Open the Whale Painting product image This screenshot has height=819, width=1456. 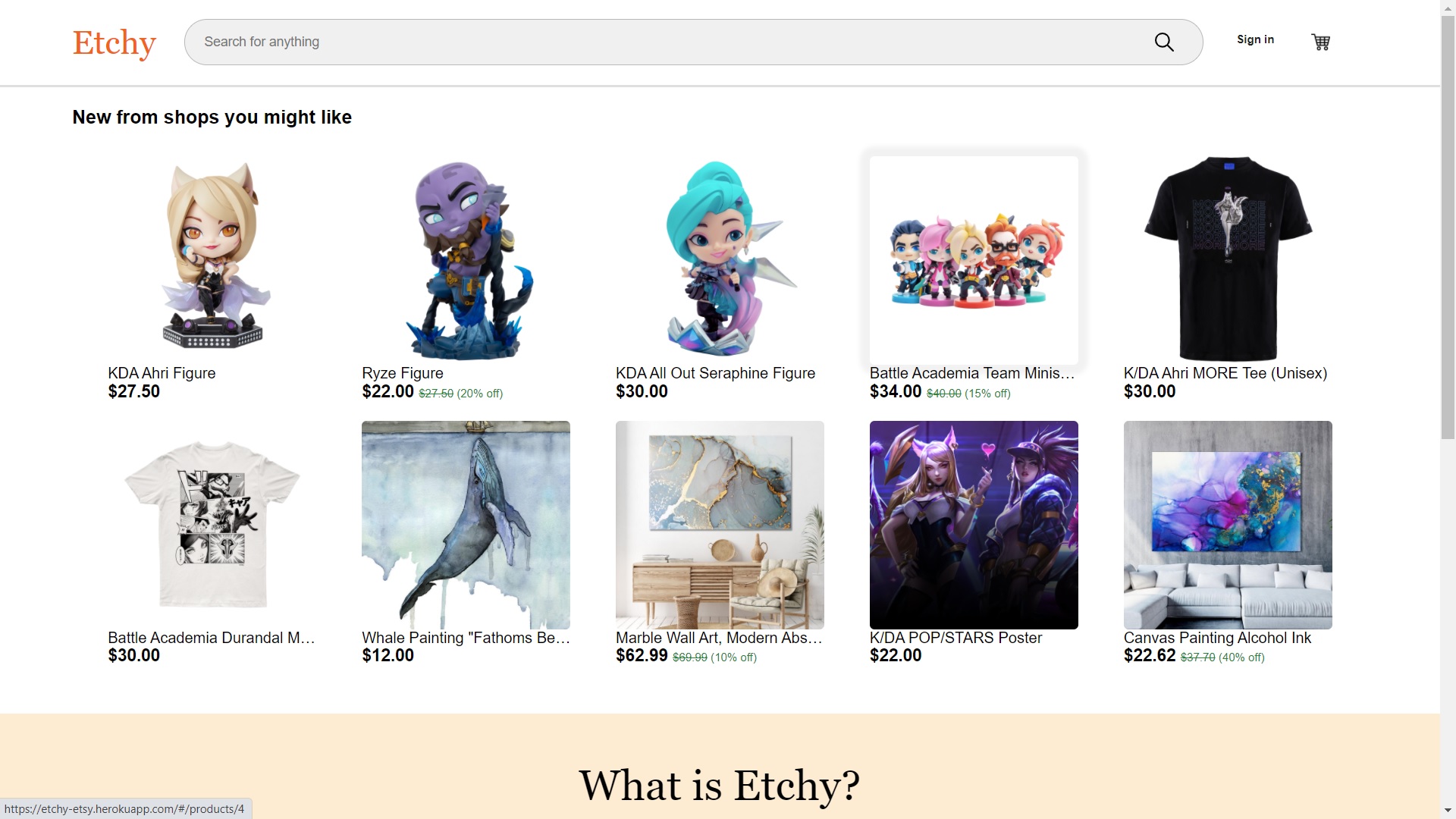pyautogui.click(x=466, y=525)
